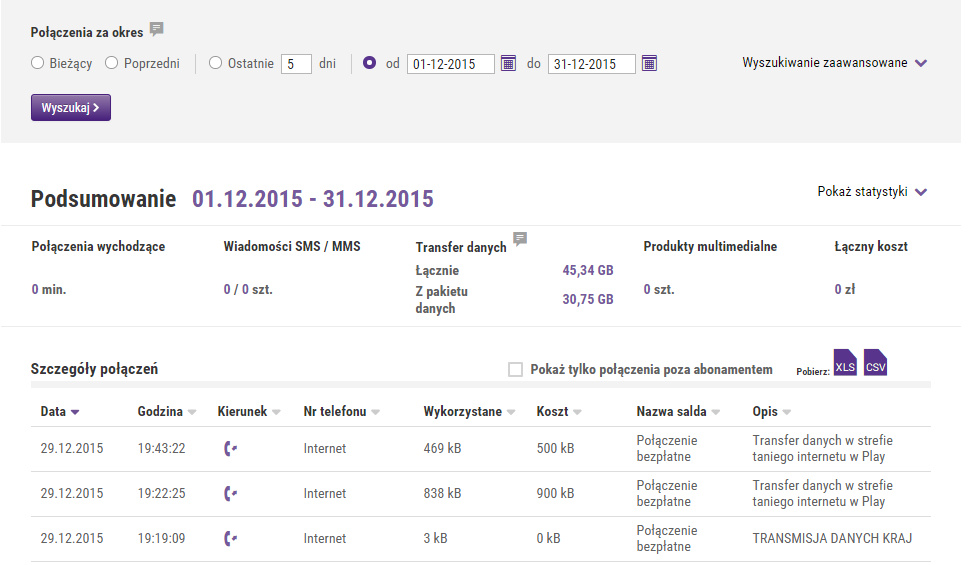
Task: Click the 19:22:25 time cell
Action: (161, 494)
